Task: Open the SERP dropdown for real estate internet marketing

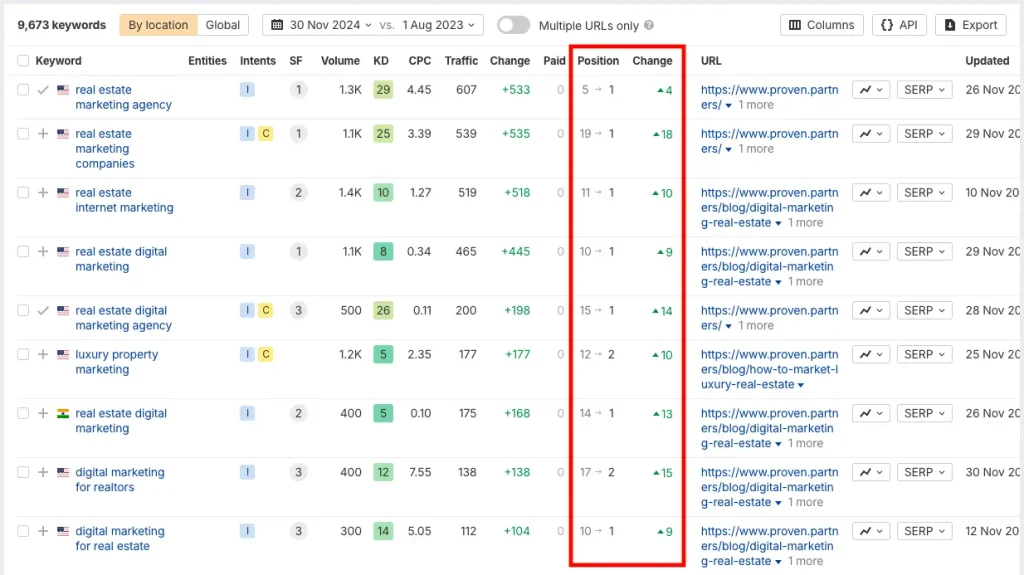Action: pos(924,193)
